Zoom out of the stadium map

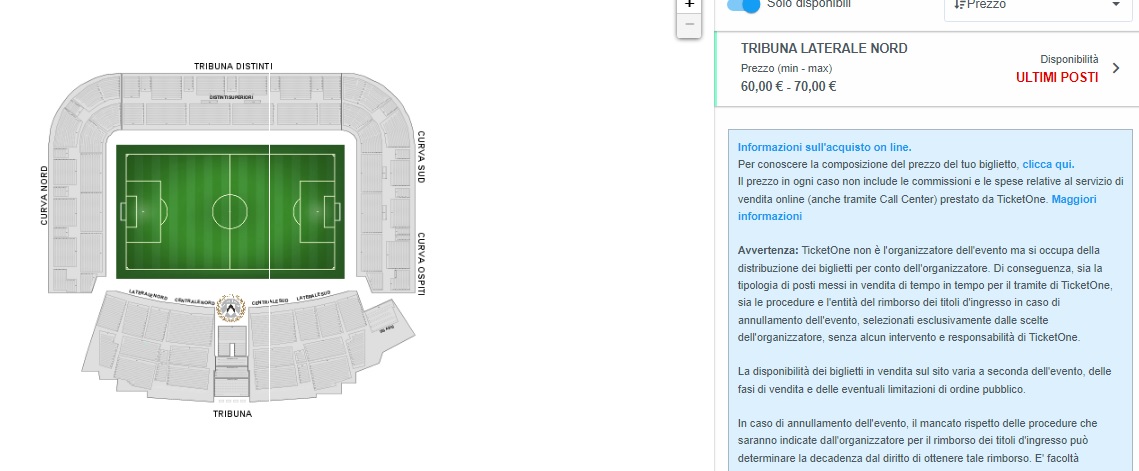pyautogui.click(x=688, y=25)
